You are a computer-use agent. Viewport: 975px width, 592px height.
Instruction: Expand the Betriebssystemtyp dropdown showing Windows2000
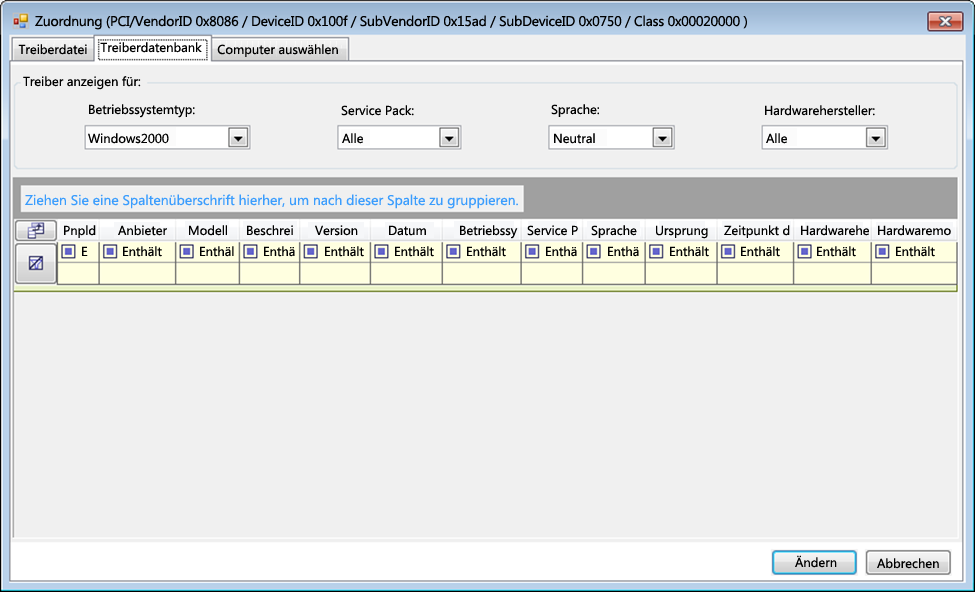(238, 138)
